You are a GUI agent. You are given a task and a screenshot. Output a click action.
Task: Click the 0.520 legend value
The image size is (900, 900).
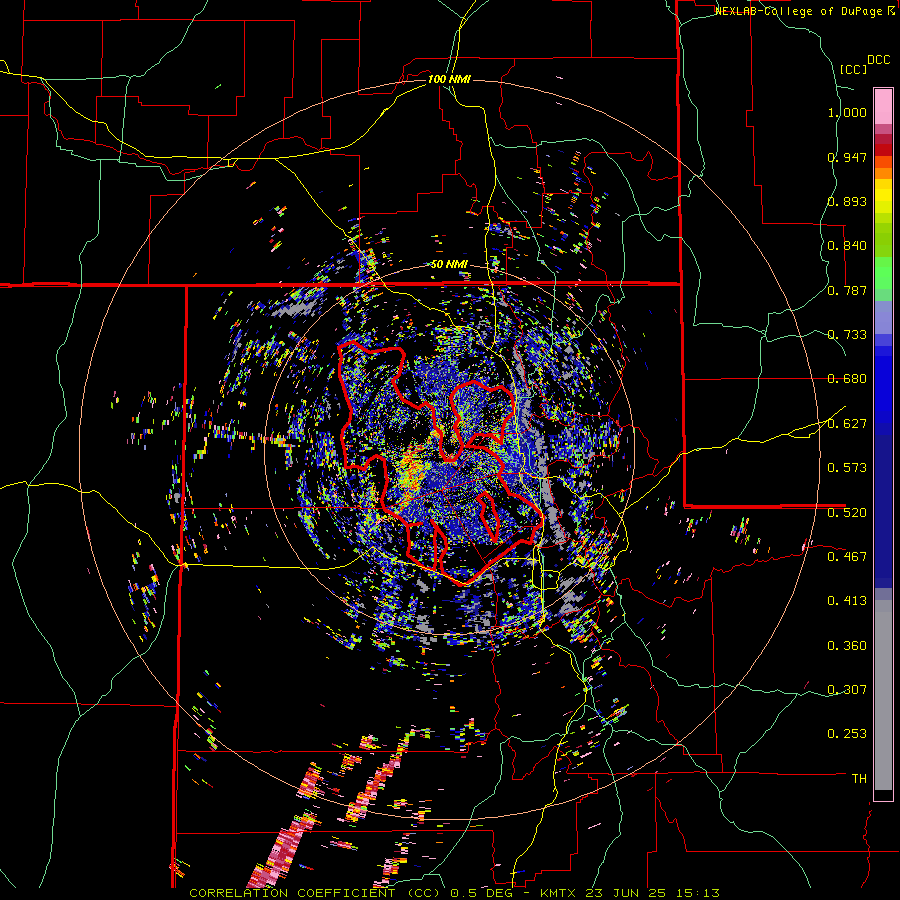847,513
